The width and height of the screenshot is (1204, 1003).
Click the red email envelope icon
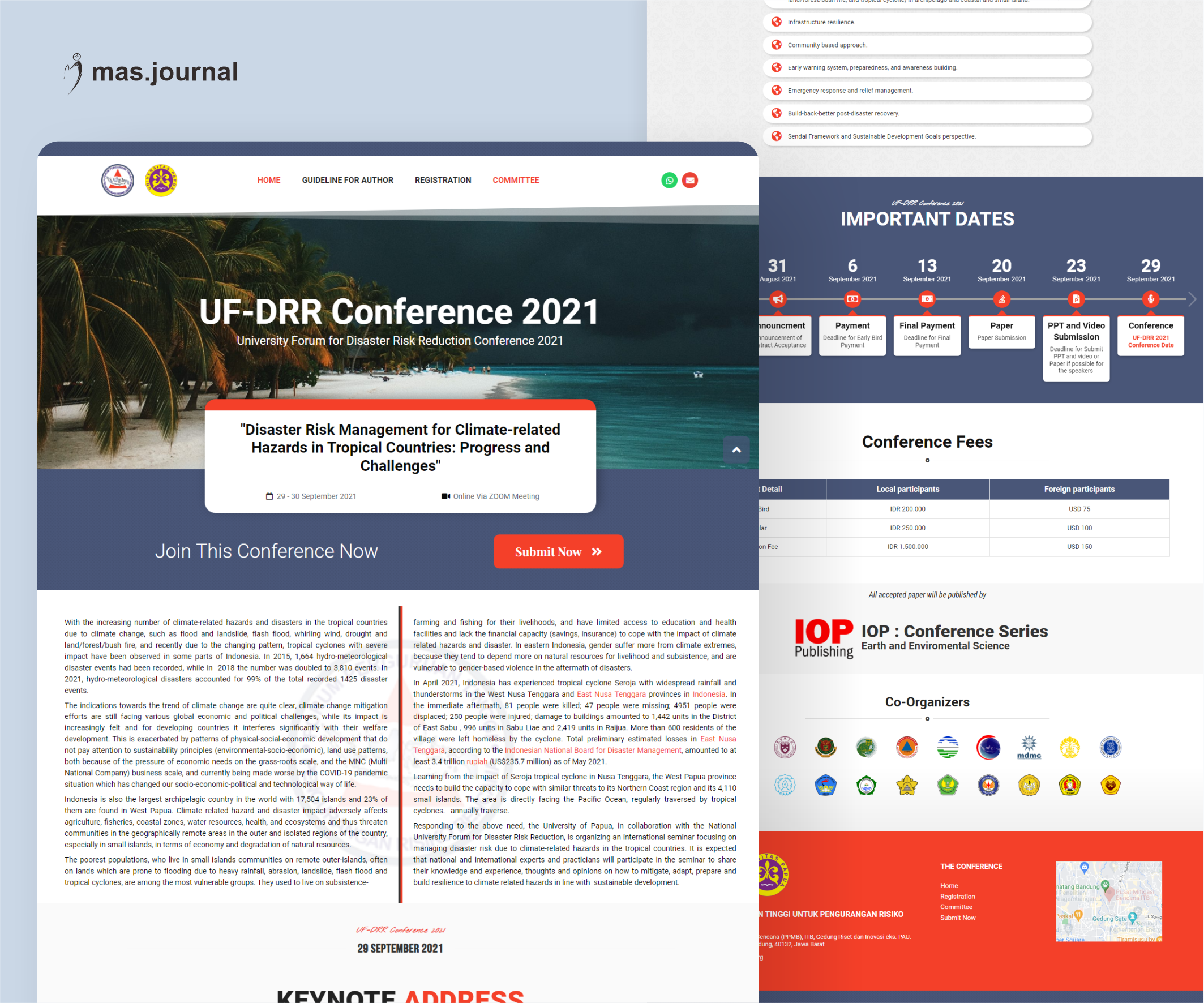(x=690, y=180)
